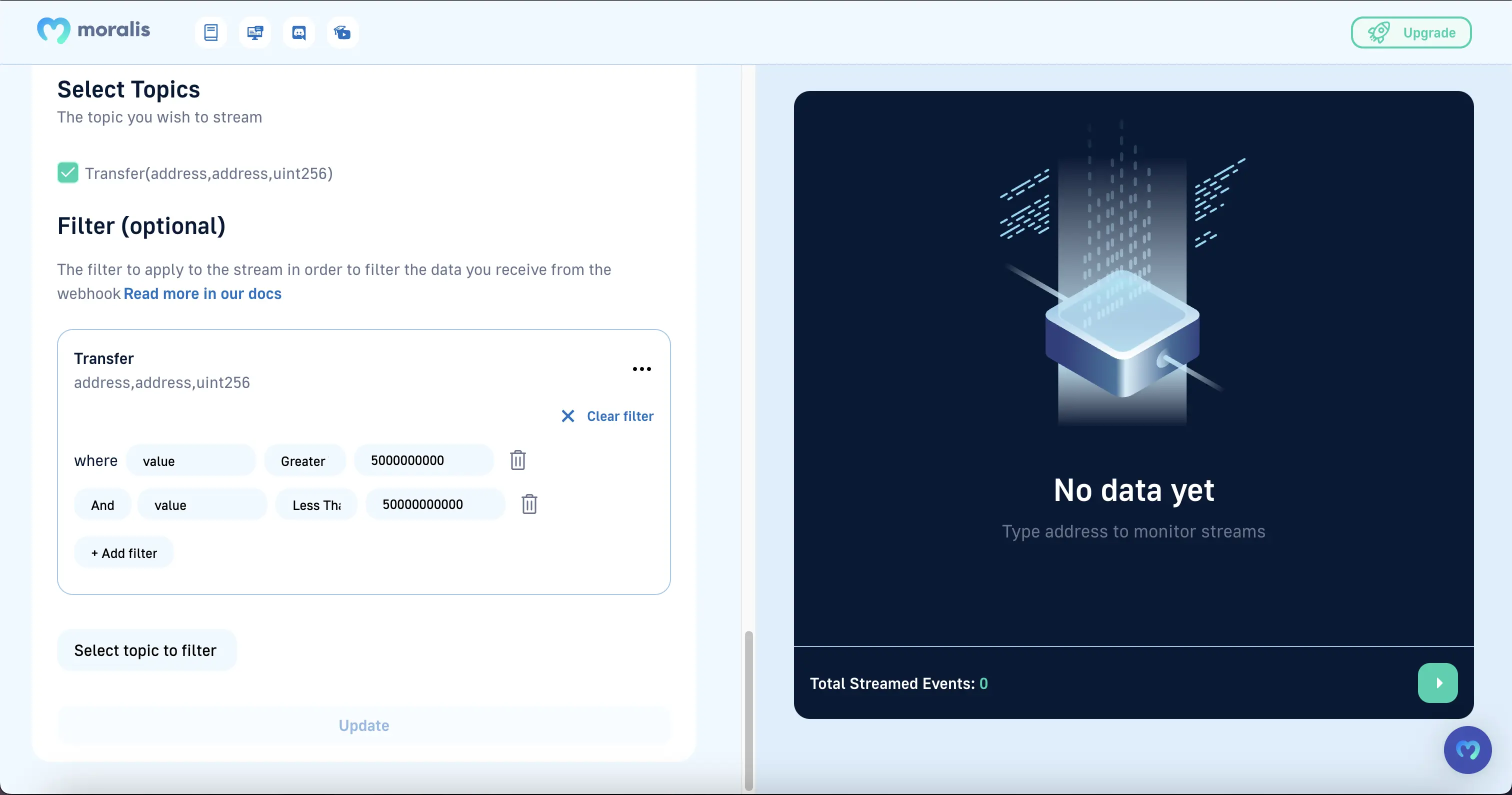Click the forum monitor chat icon
The width and height of the screenshot is (1512, 795).
(254, 32)
